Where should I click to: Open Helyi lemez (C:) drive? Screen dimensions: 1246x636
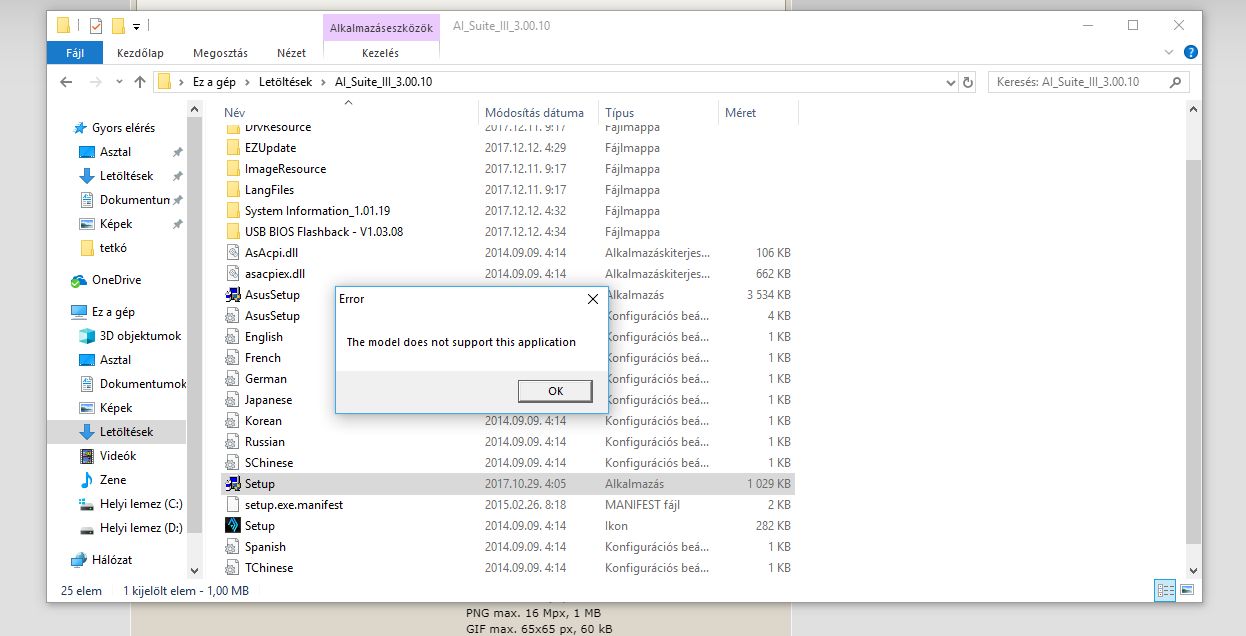[x=140, y=504]
